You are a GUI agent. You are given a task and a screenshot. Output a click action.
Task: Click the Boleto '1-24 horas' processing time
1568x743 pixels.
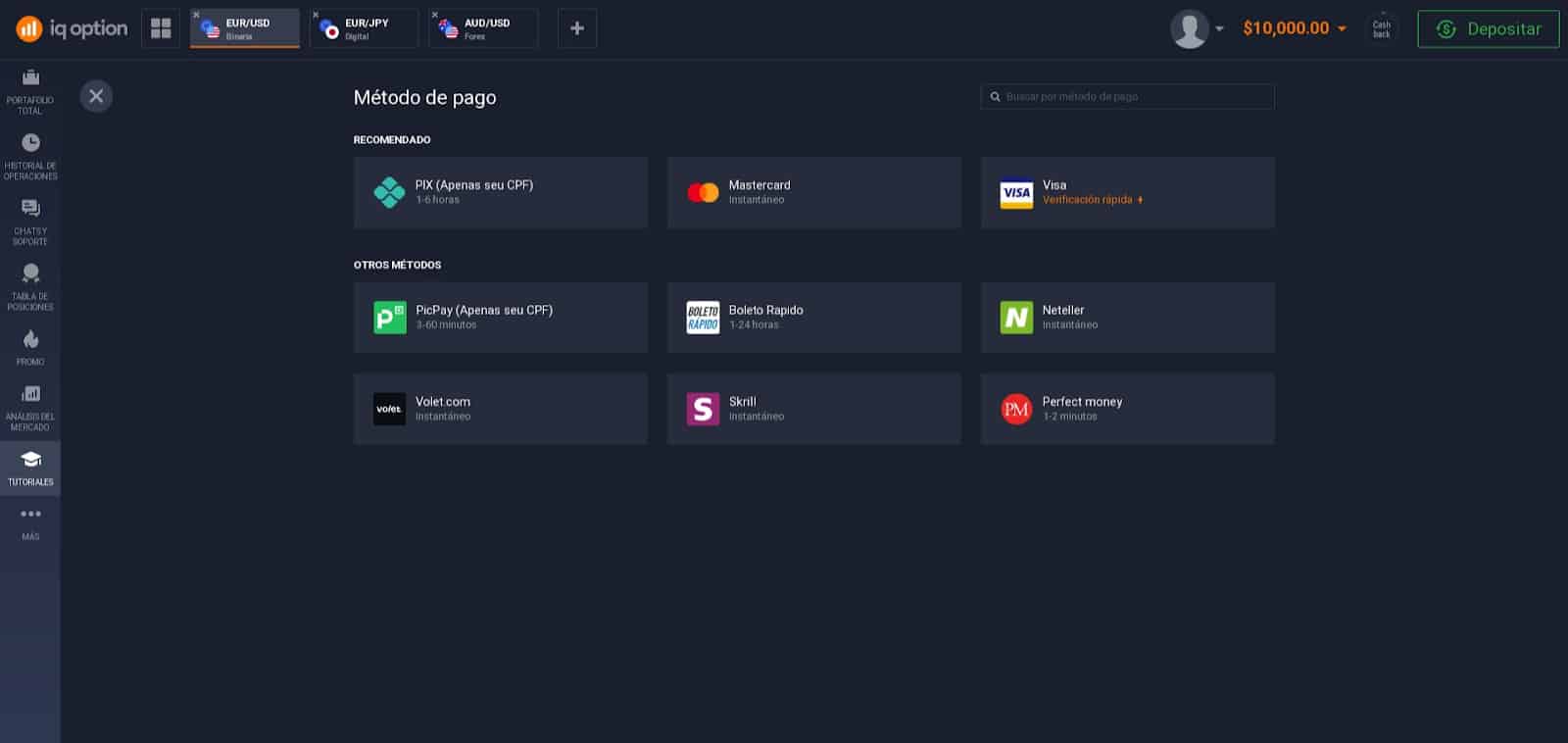[x=754, y=325]
